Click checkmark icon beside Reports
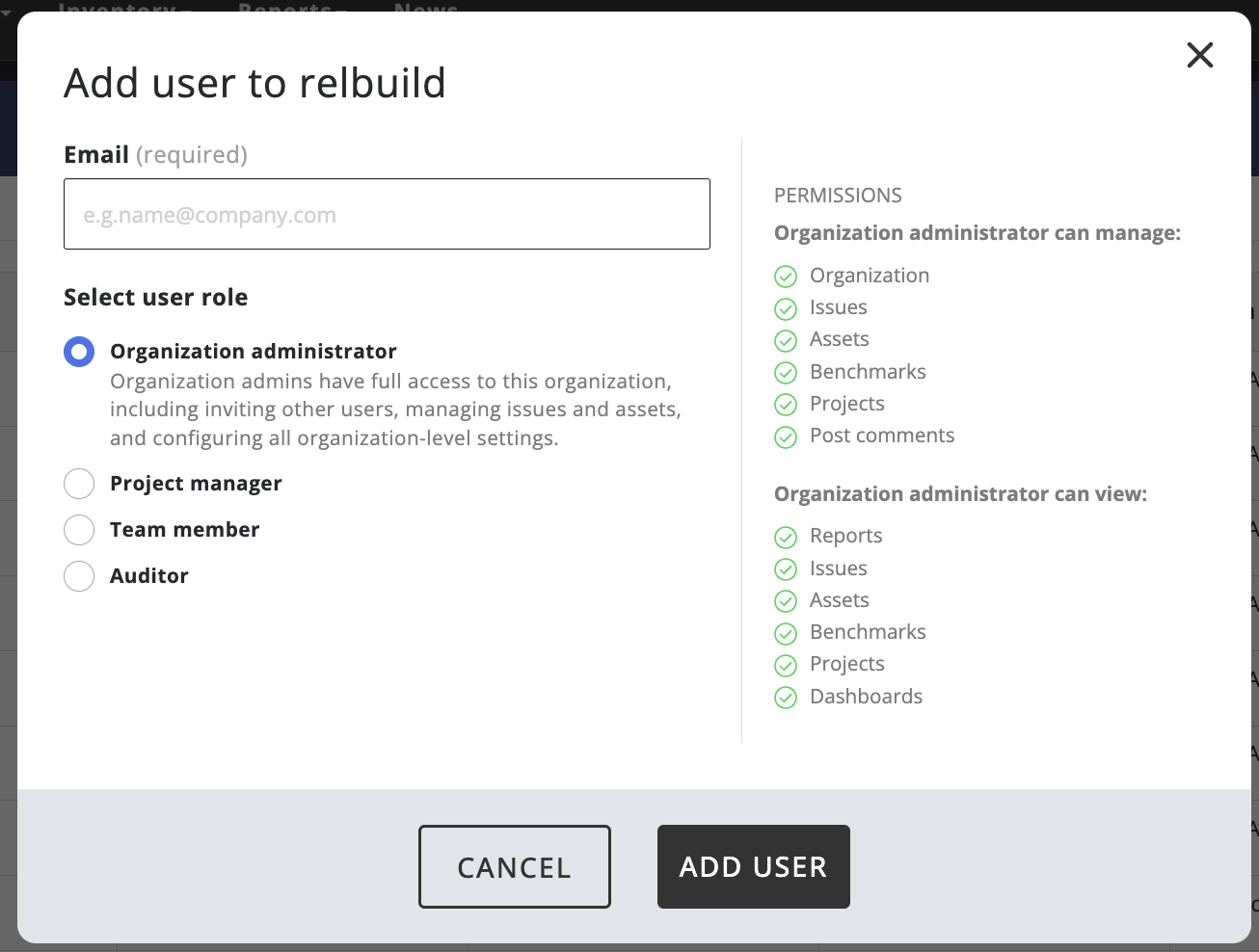Viewport: 1259px width, 952px height. [786, 537]
